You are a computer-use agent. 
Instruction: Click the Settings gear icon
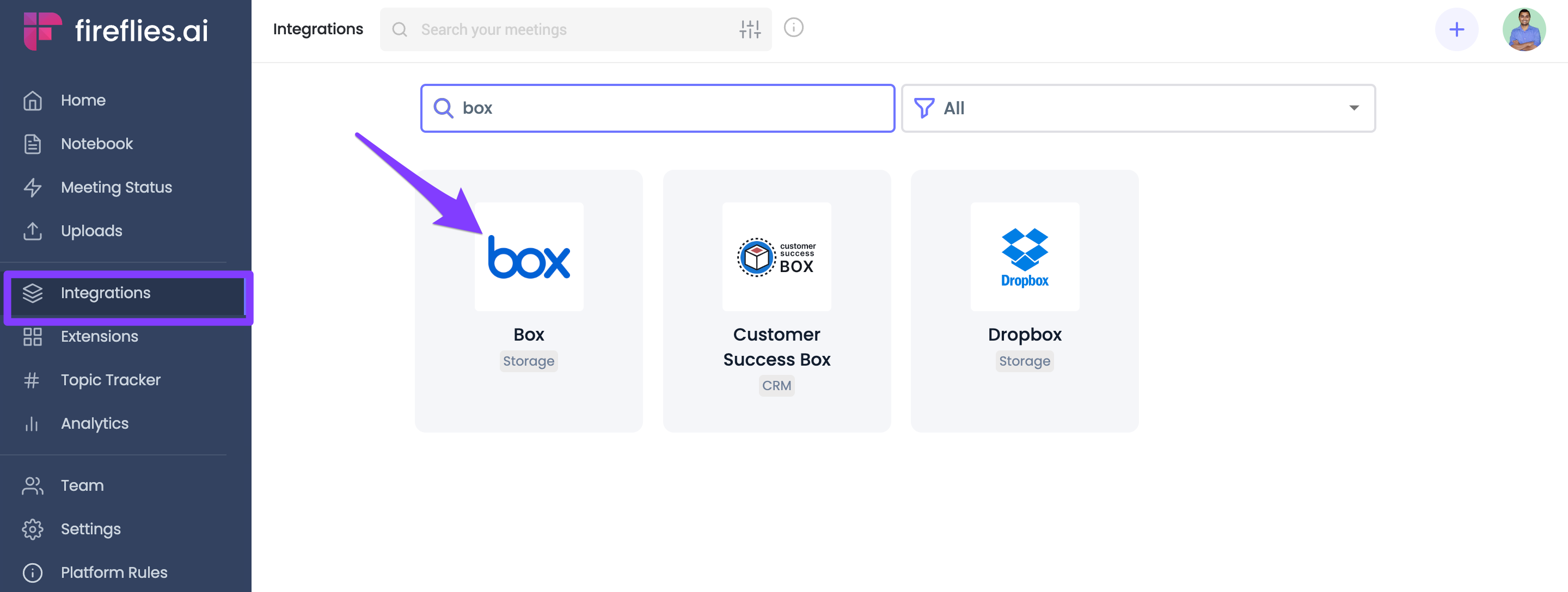pos(32,529)
